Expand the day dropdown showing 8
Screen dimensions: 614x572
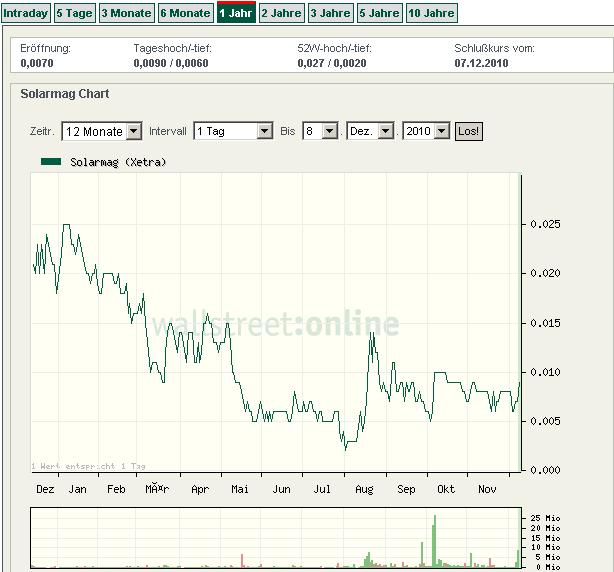point(320,131)
